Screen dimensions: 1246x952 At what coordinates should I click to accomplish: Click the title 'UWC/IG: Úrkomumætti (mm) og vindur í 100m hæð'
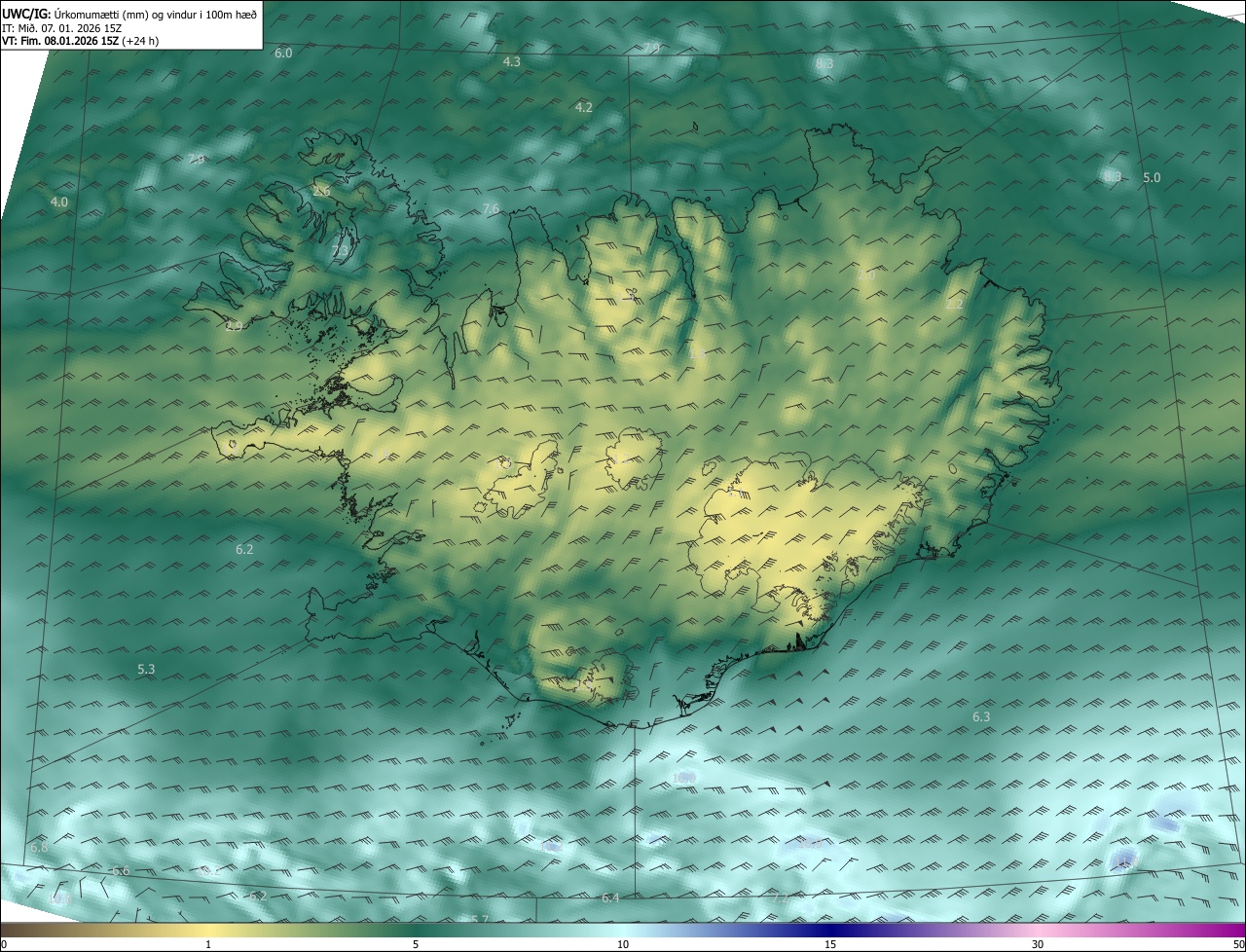(129, 14)
